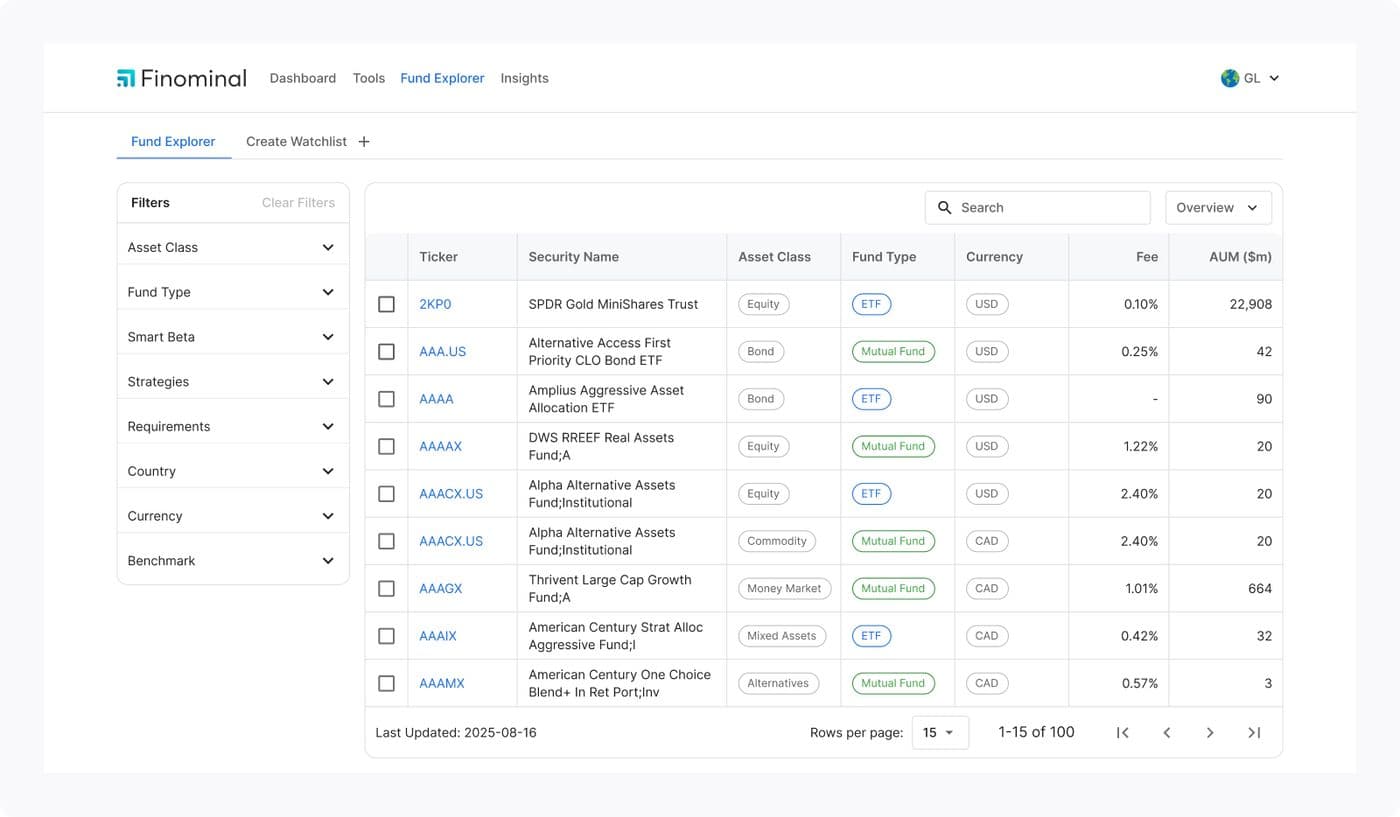Image resolution: width=1400 pixels, height=817 pixels.
Task: Tick the AAAIX row checkbox
Action: pyautogui.click(x=386, y=636)
